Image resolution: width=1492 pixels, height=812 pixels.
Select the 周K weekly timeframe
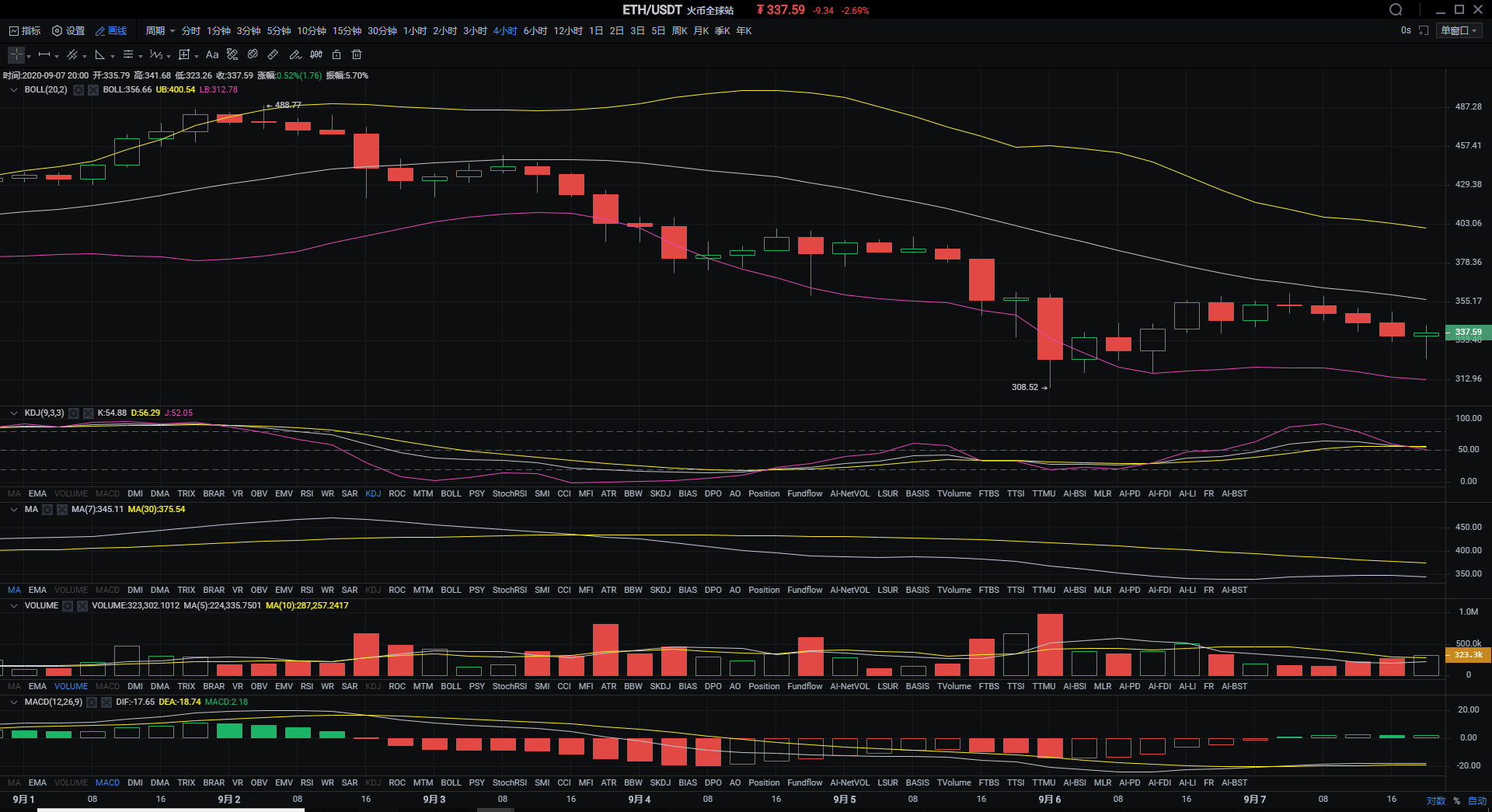tap(680, 31)
